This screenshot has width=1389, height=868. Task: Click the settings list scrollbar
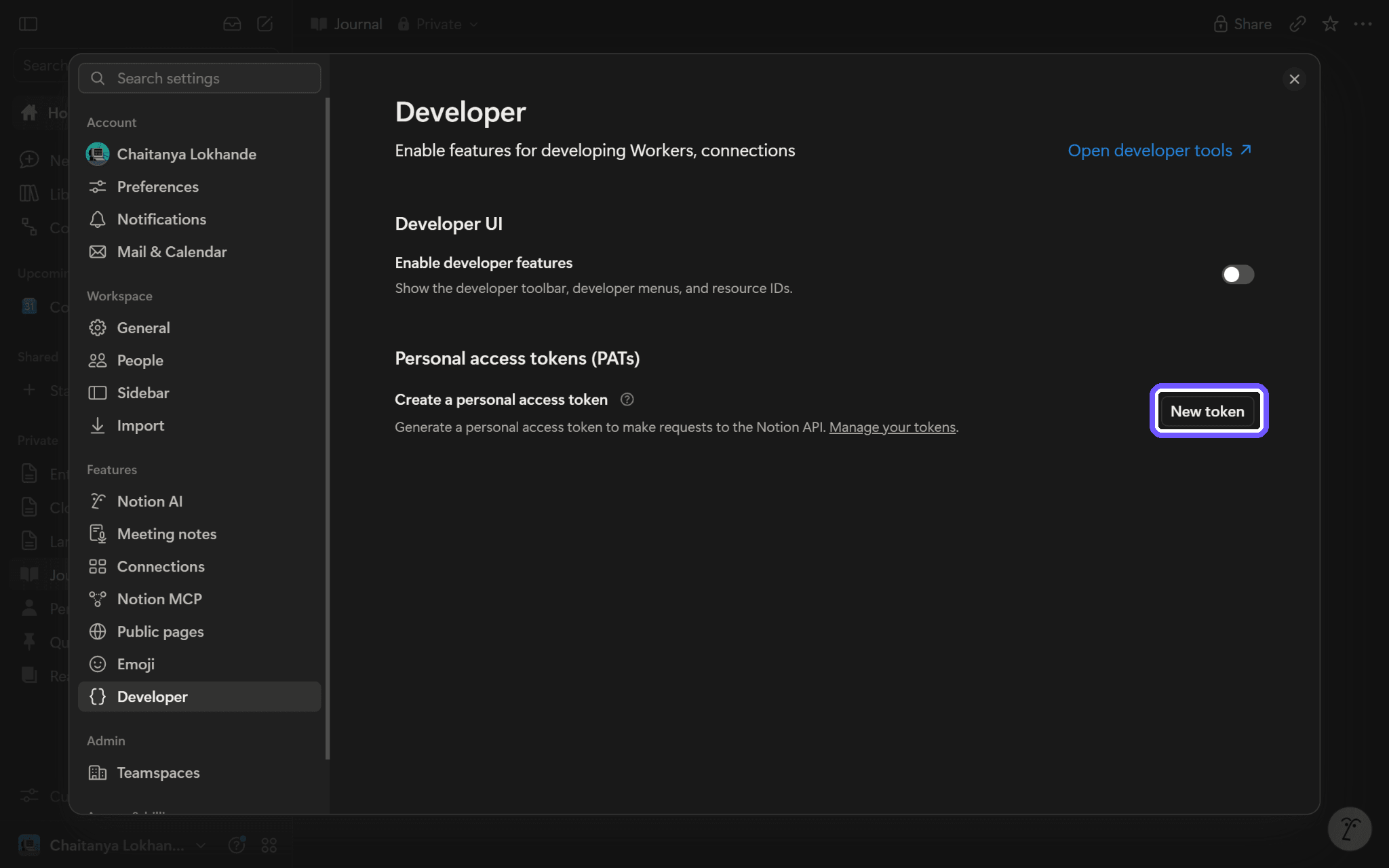tap(328, 429)
